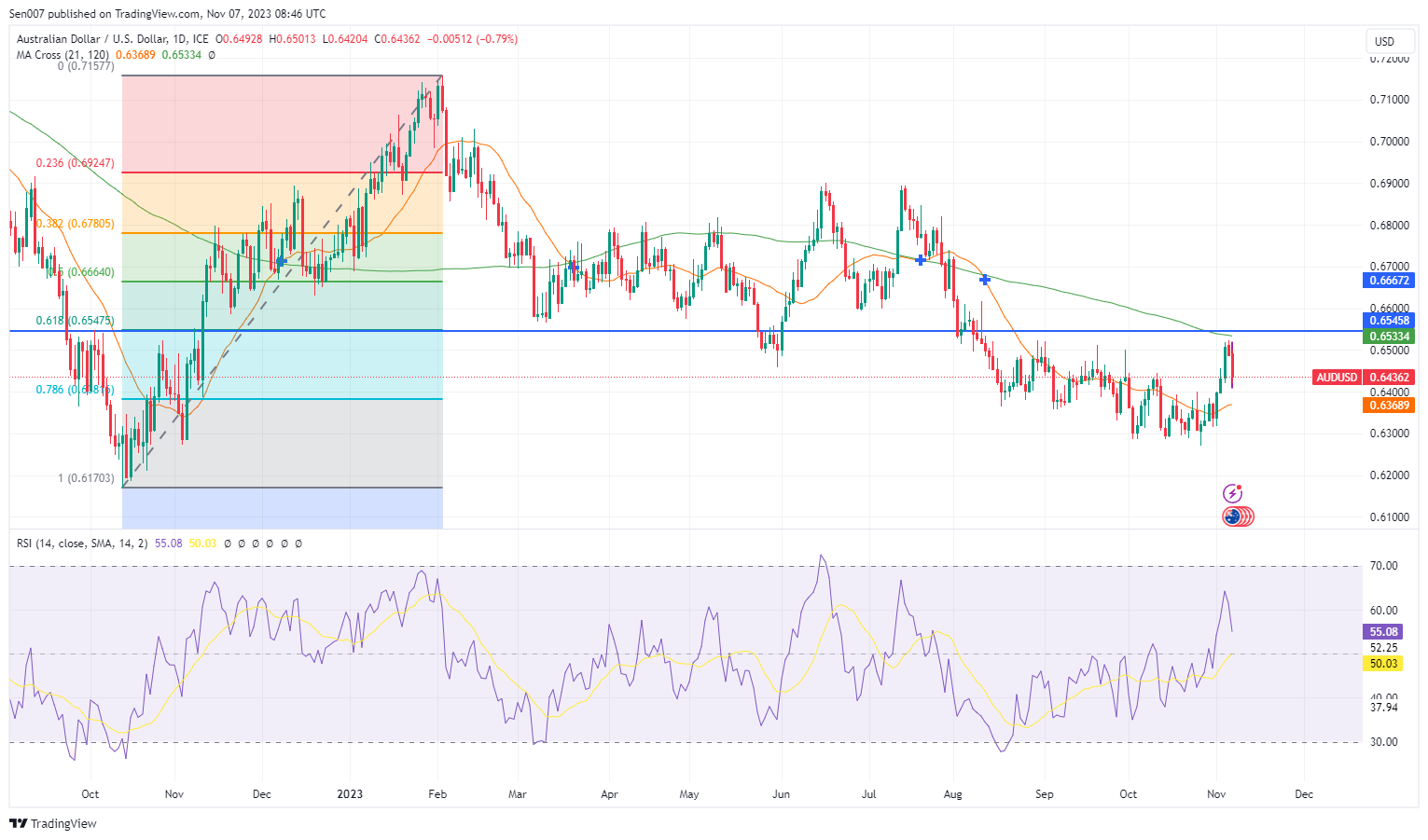Select the green Fibonacci 0.5 level line

(283, 282)
